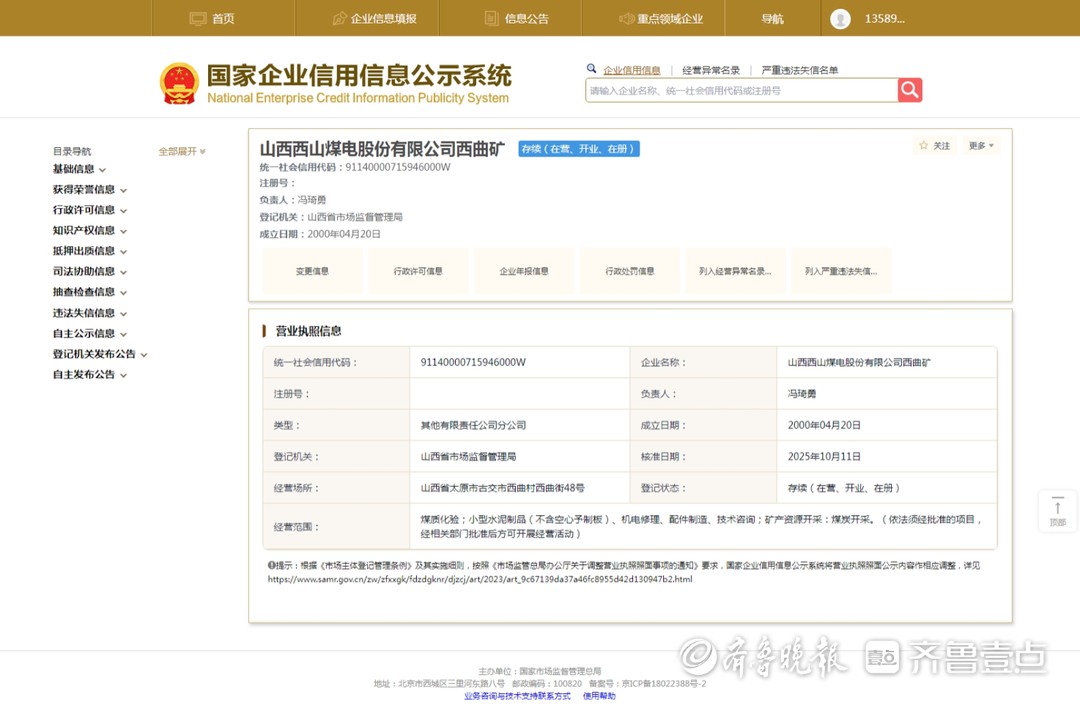Expand 行政许可信息 in the sidebar
Viewport: 1080px width, 714px height.
point(90,210)
